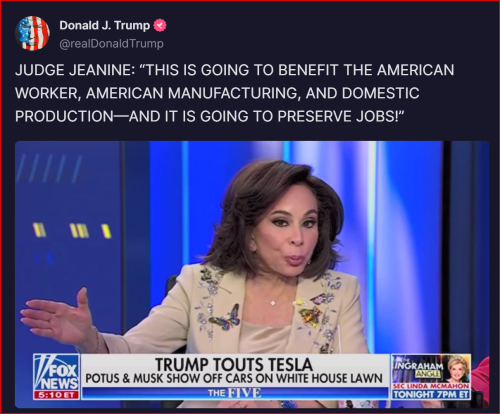Click the pink verified checkmark badge
The image size is (500, 414).
[160, 25]
